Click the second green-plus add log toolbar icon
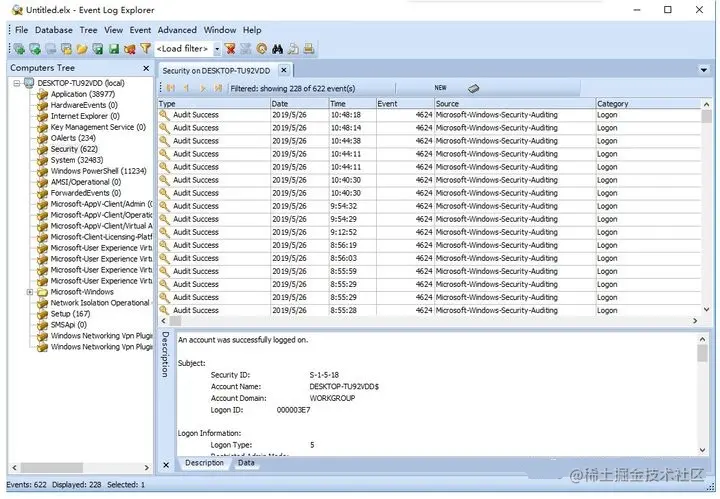Image resolution: width=720 pixels, height=499 pixels. (35, 48)
